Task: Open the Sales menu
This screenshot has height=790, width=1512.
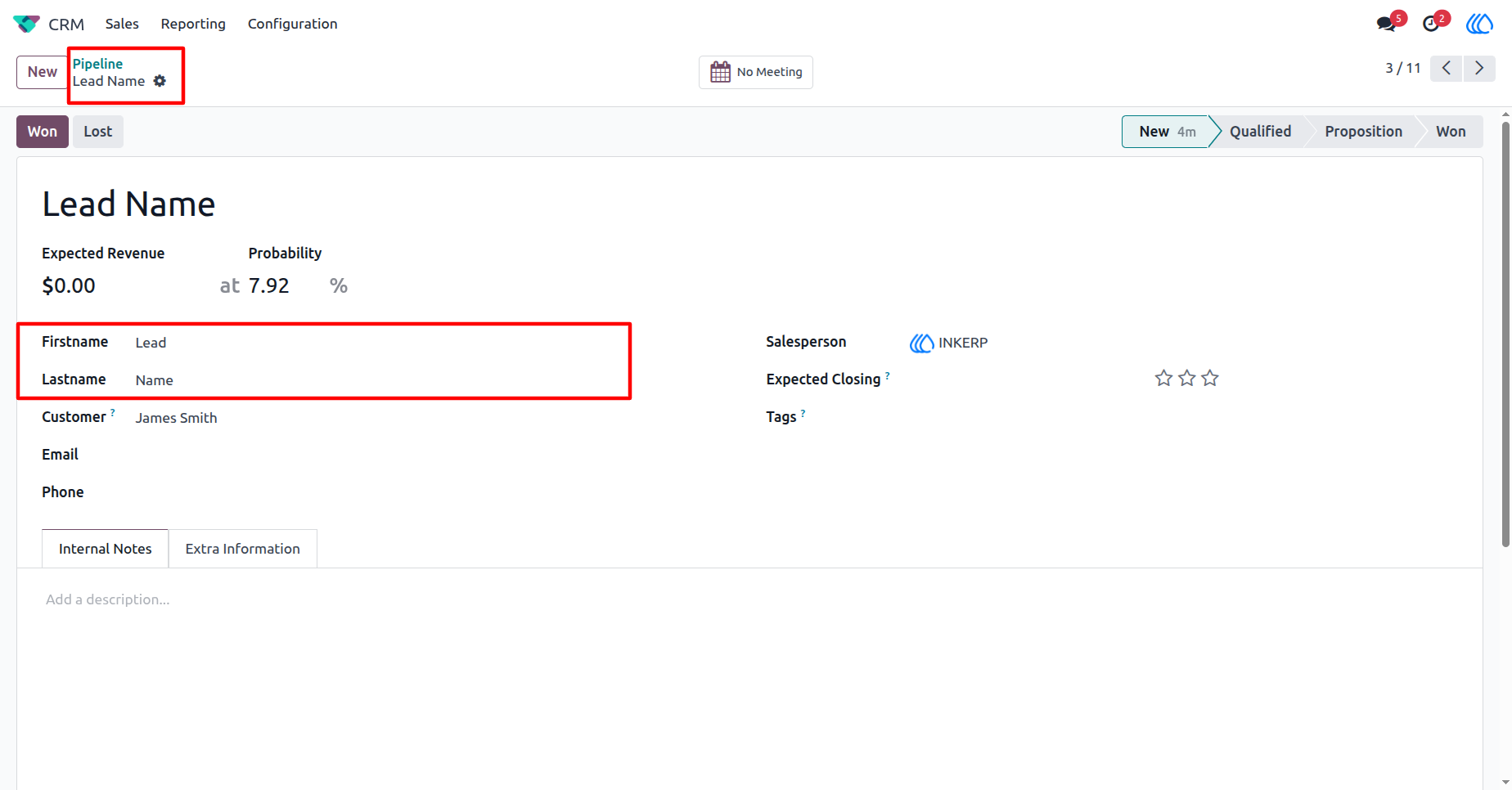Action: coord(122,24)
